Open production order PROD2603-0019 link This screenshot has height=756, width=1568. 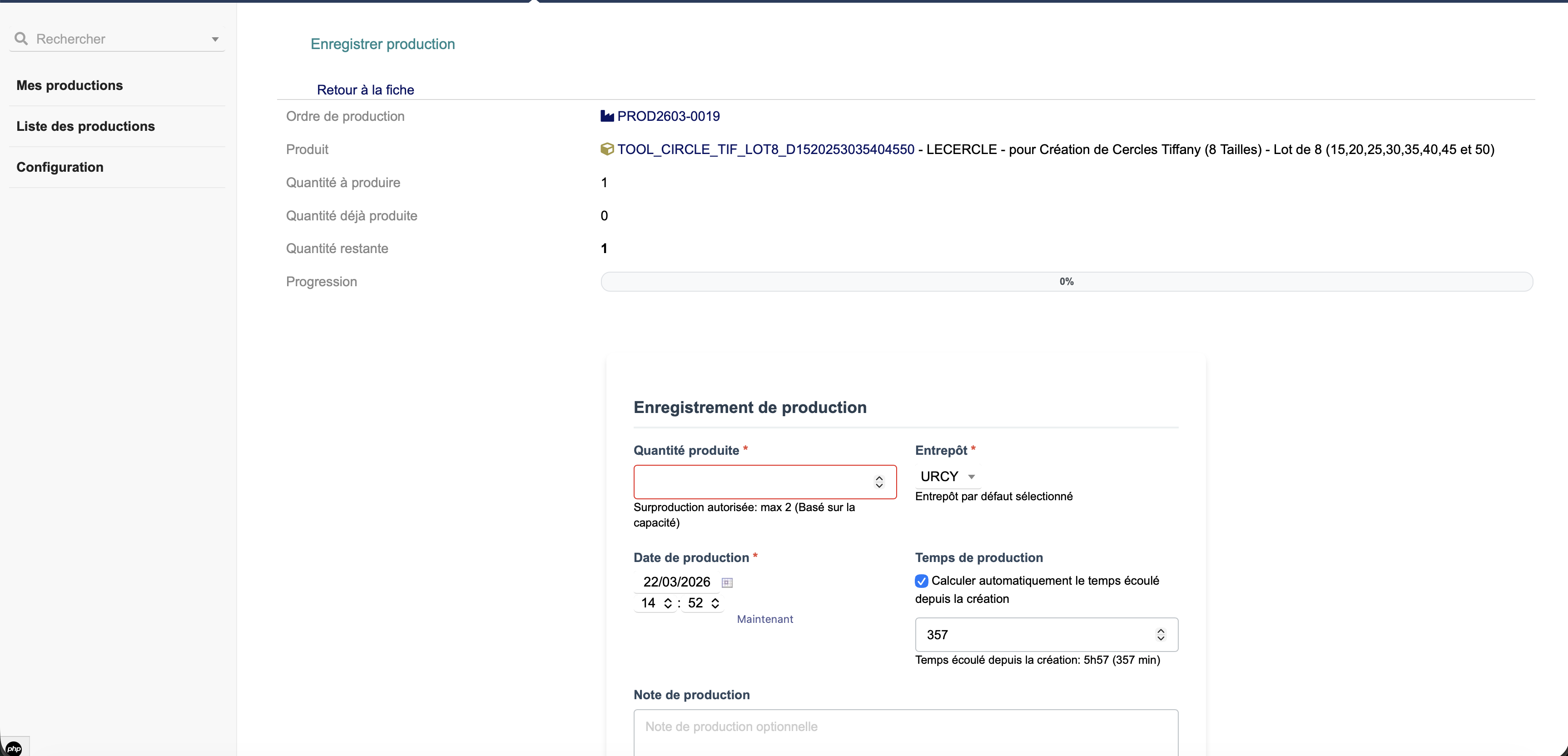(x=668, y=116)
